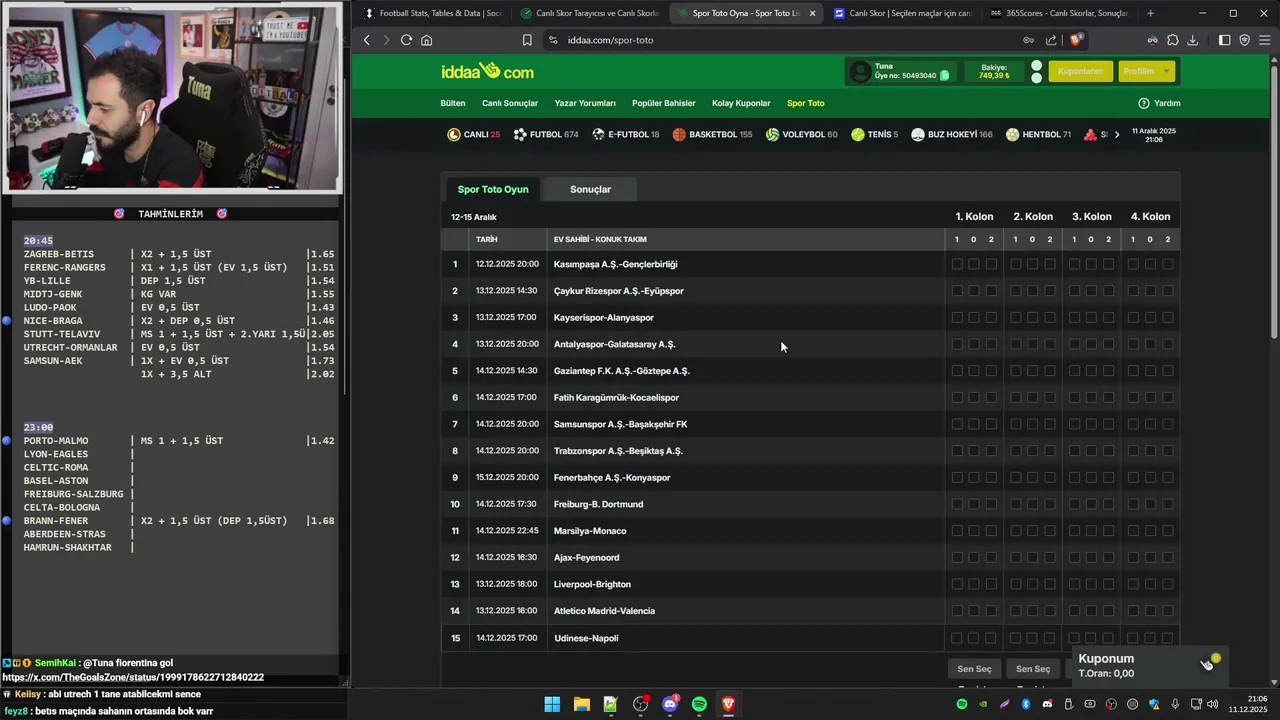Switch to Football Stats, Tables & Data tab

coord(432,13)
